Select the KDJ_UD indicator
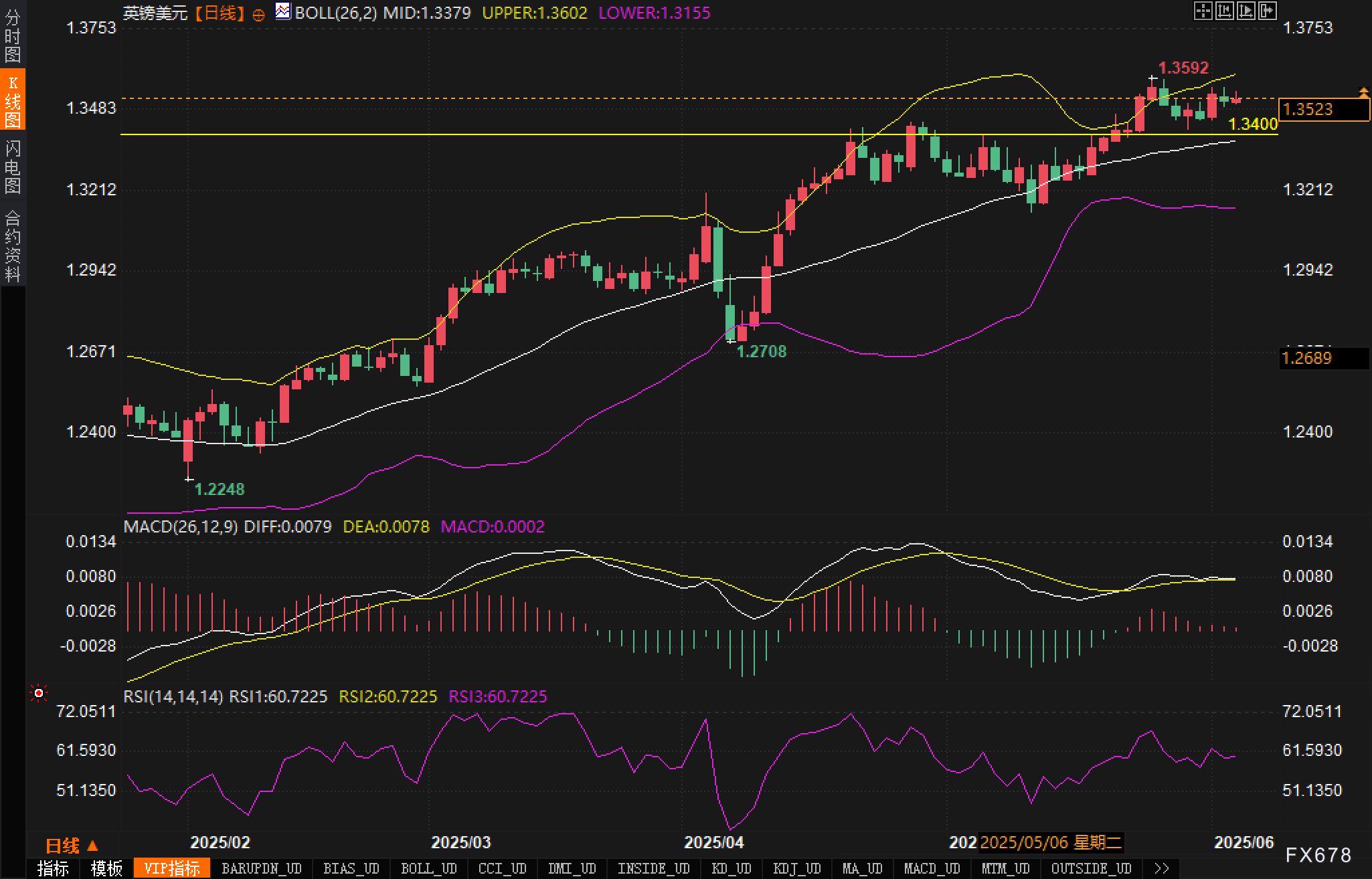This screenshot has height=879, width=1372. [x=796, y=868]
